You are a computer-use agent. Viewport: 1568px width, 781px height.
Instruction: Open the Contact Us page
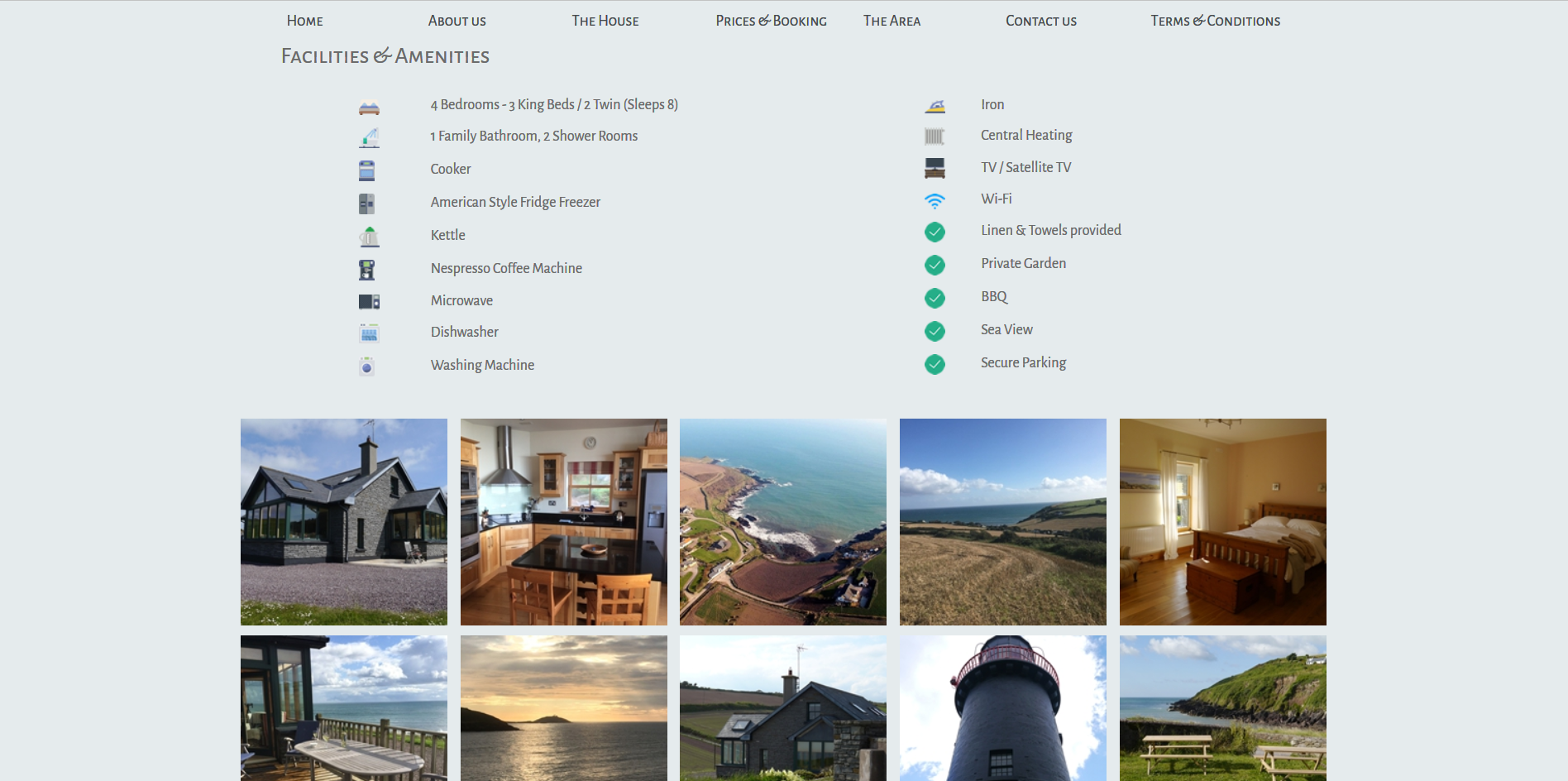[1040, 21]
